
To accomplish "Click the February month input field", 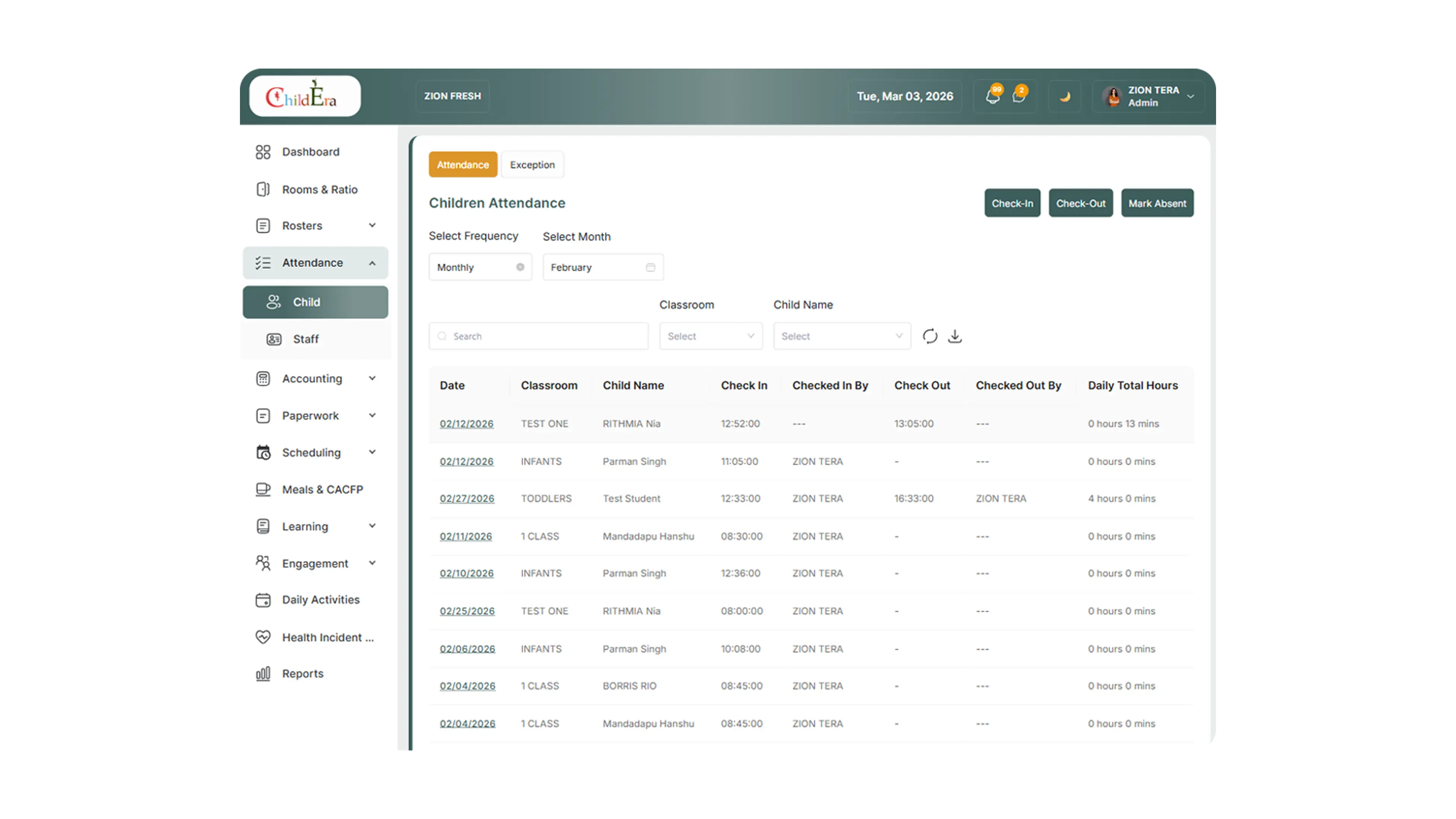I will pyautogui.click(x=603, y=267).
